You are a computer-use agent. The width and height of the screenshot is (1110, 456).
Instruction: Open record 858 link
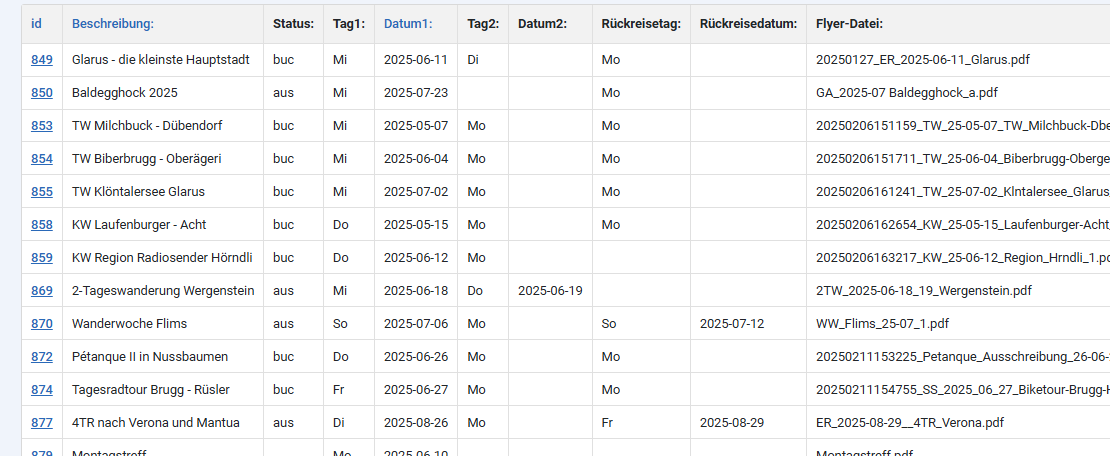point(42,225)
